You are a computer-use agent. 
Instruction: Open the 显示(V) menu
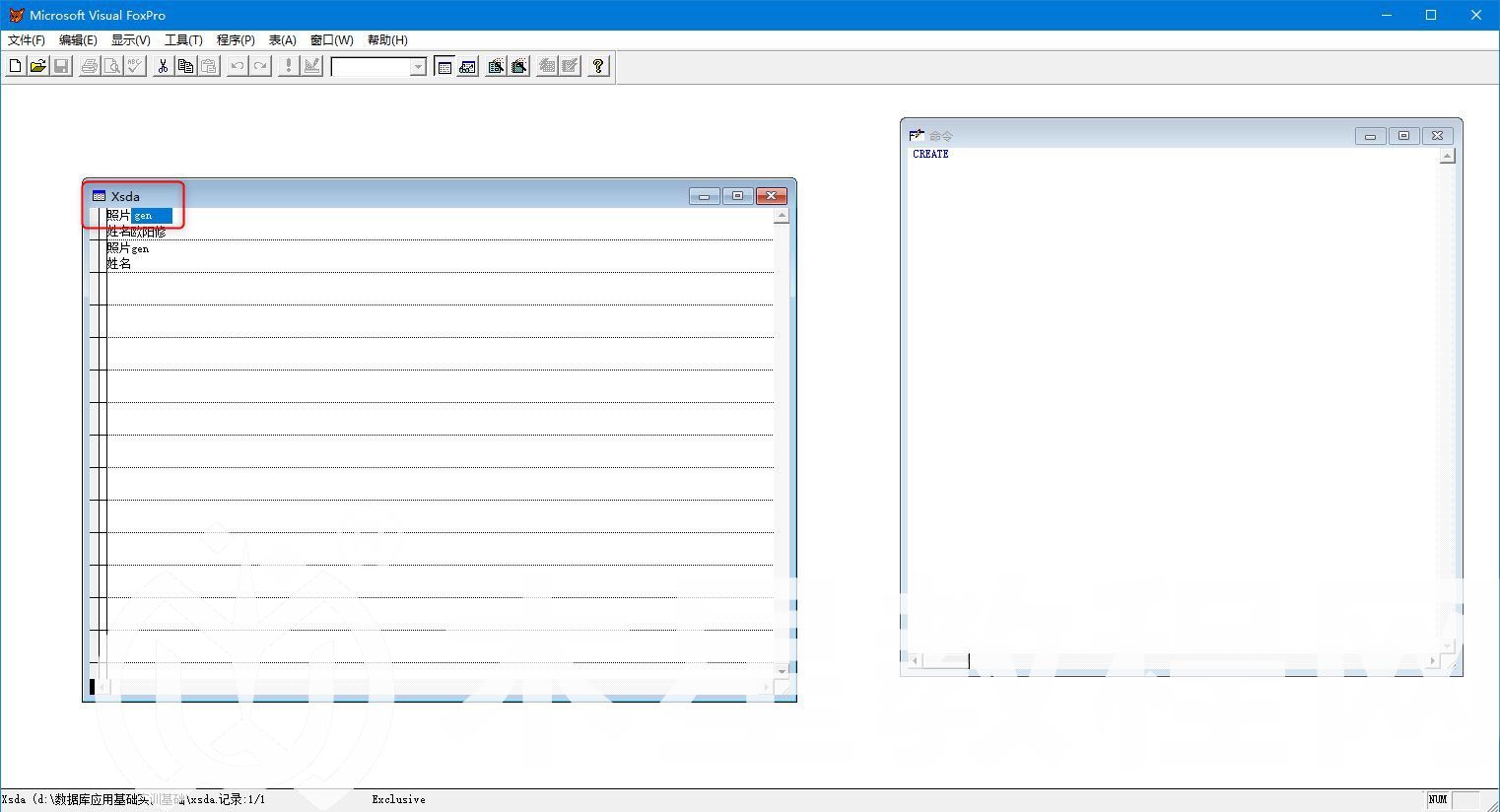pos(131,40)
